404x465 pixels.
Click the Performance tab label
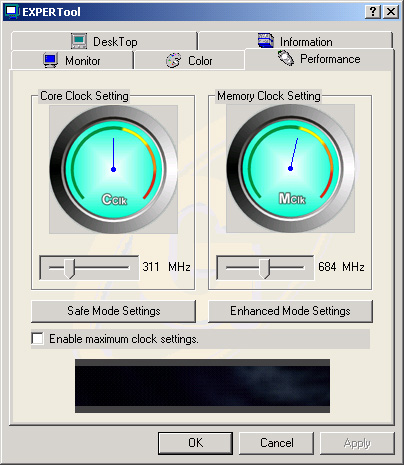click(x=330, y=59)
